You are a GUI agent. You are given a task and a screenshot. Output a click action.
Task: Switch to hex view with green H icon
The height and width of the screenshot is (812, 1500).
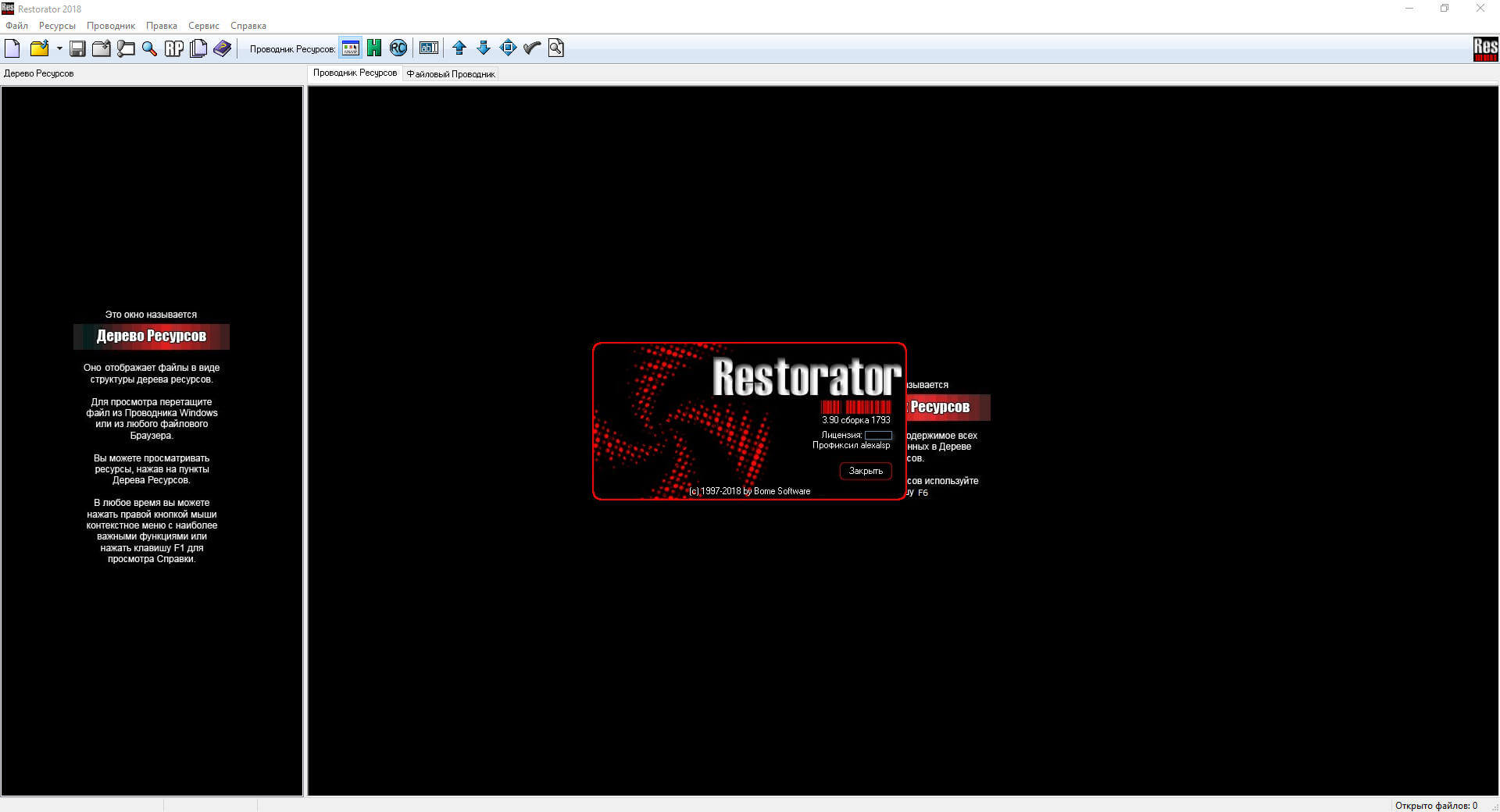(374, 48)
